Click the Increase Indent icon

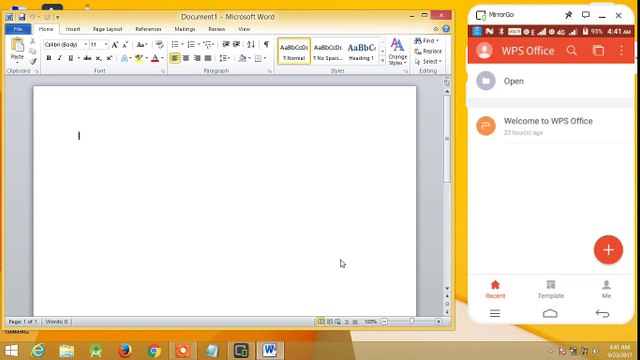[236, 44]
